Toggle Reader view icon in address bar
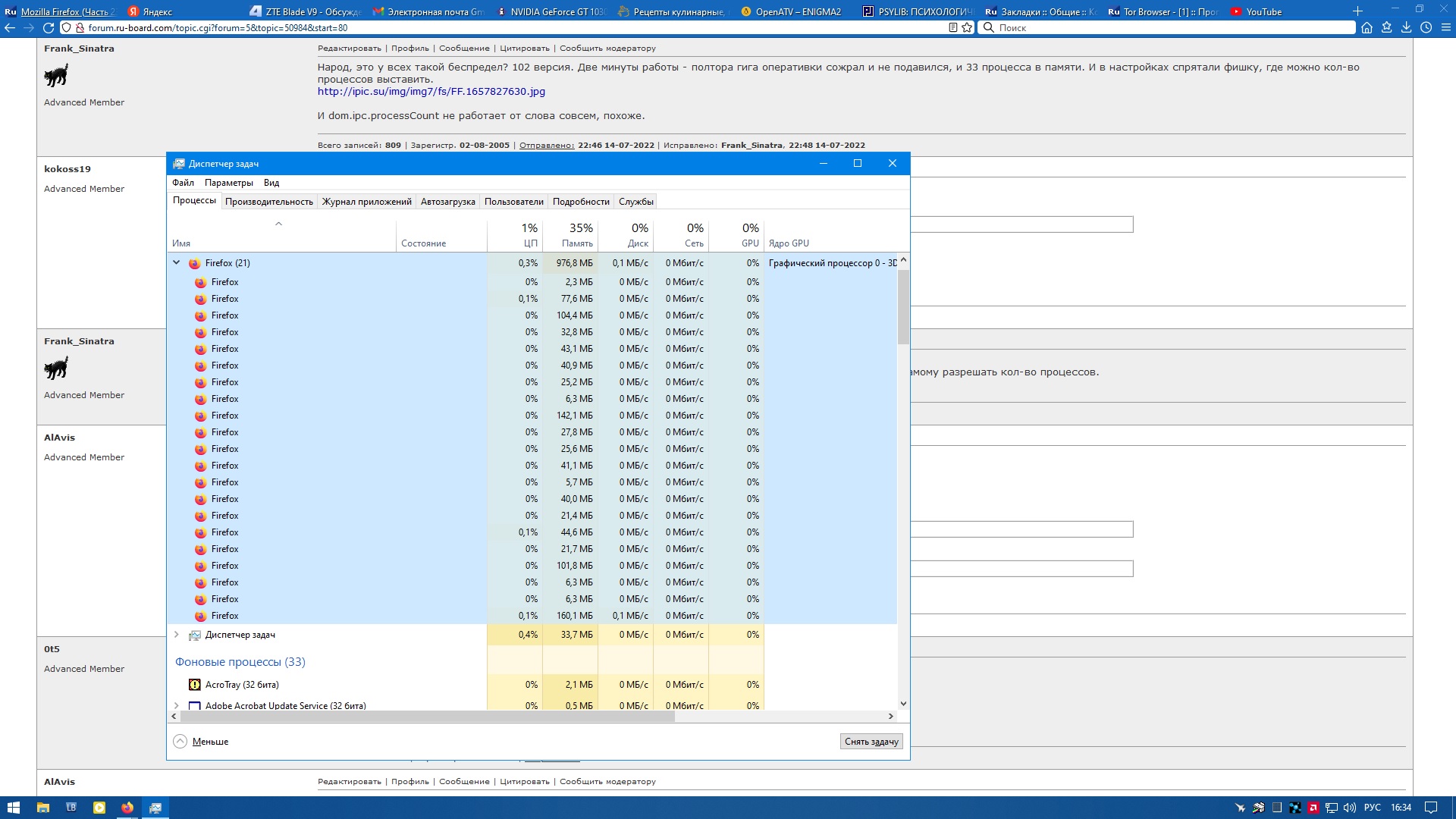This screenshot has height=819, width=1456. coord(953,27)
